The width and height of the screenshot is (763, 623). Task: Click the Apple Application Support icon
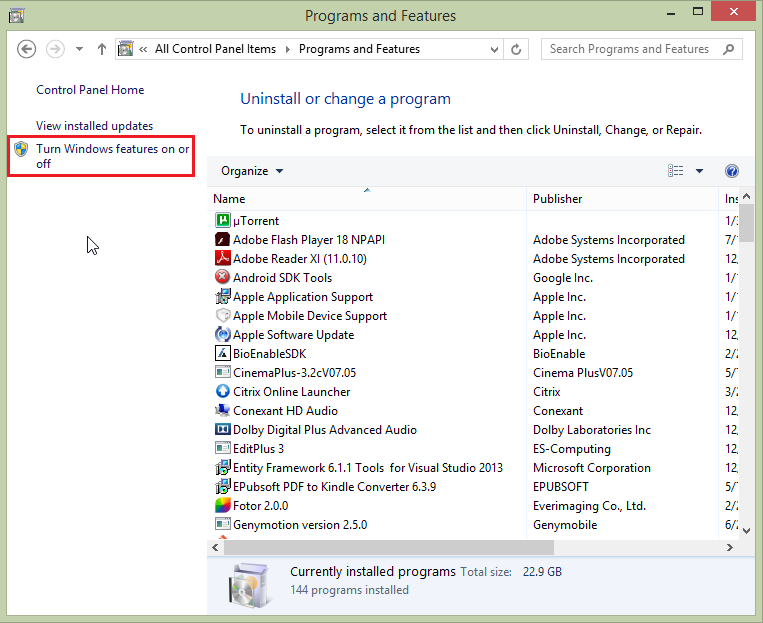pyautogui.click(x=222, y=296)
